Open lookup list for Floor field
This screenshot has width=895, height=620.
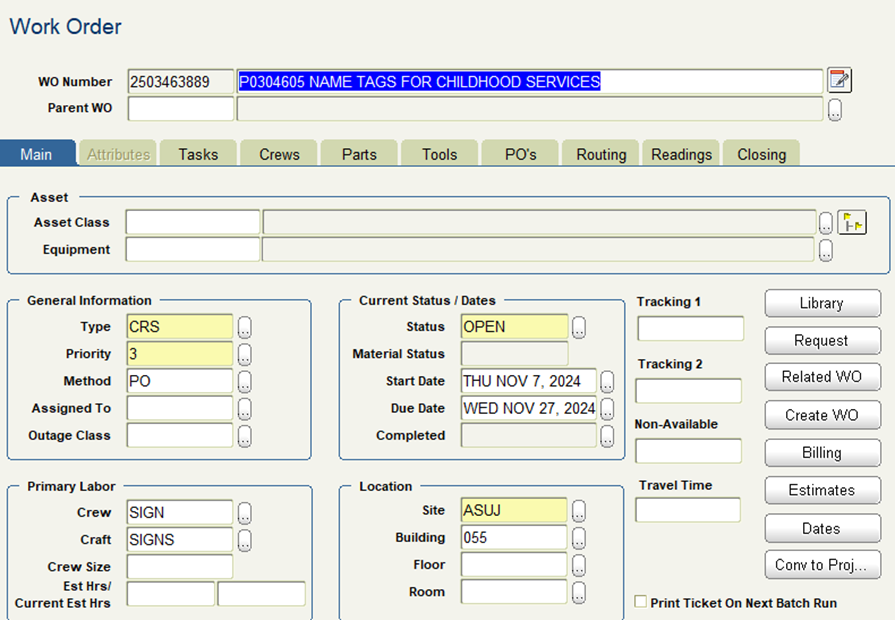(x=578, y=565)
